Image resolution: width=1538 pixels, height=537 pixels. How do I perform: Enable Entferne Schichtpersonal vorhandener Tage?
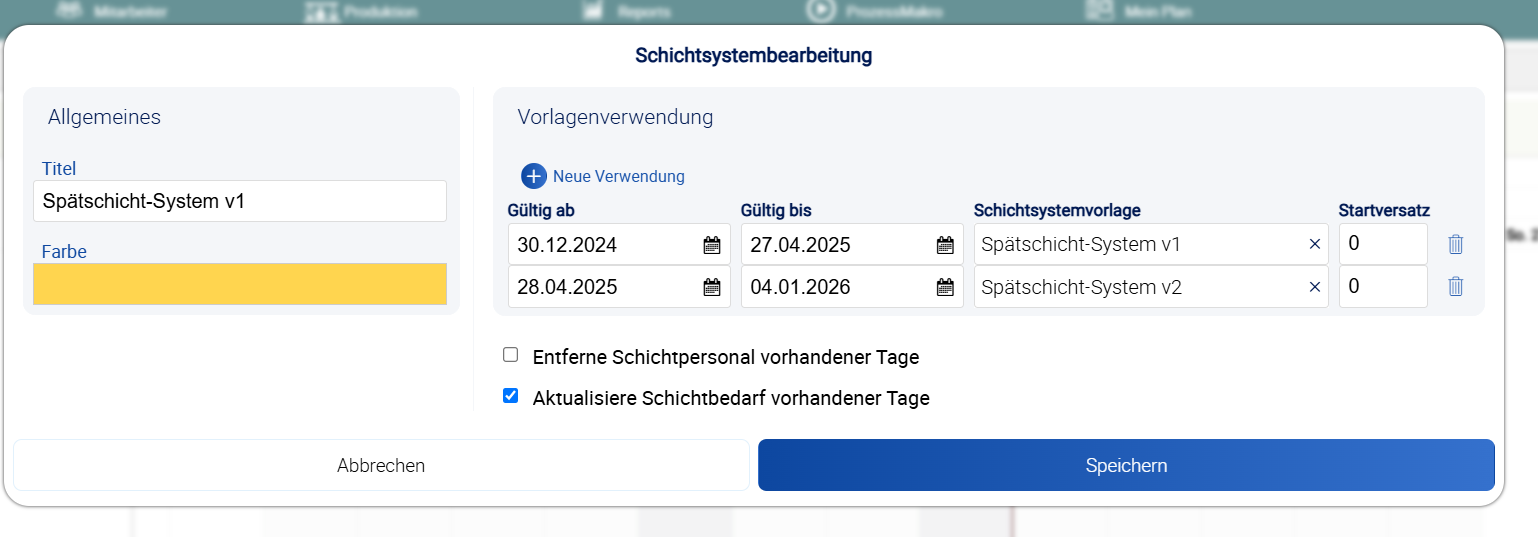[x=511, y=355]
